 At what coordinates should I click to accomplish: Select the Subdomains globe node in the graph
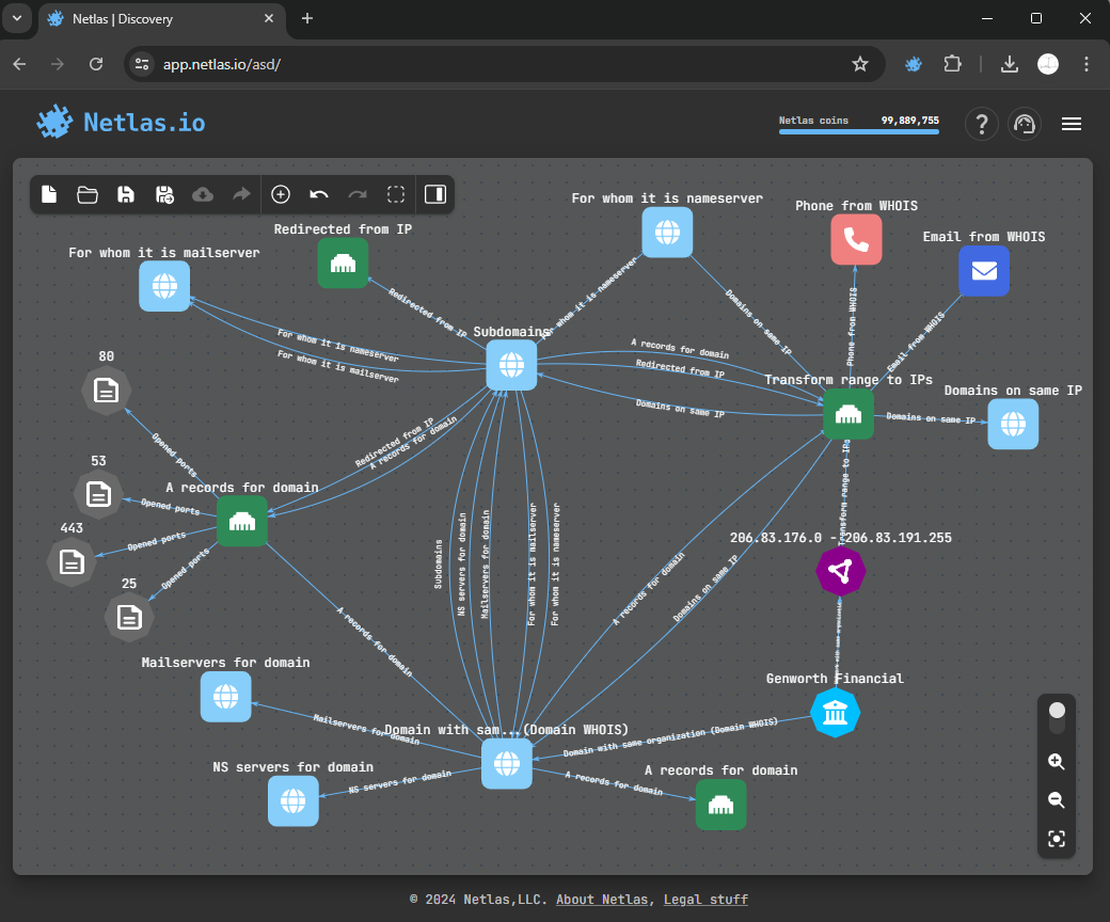coord(511,364)
